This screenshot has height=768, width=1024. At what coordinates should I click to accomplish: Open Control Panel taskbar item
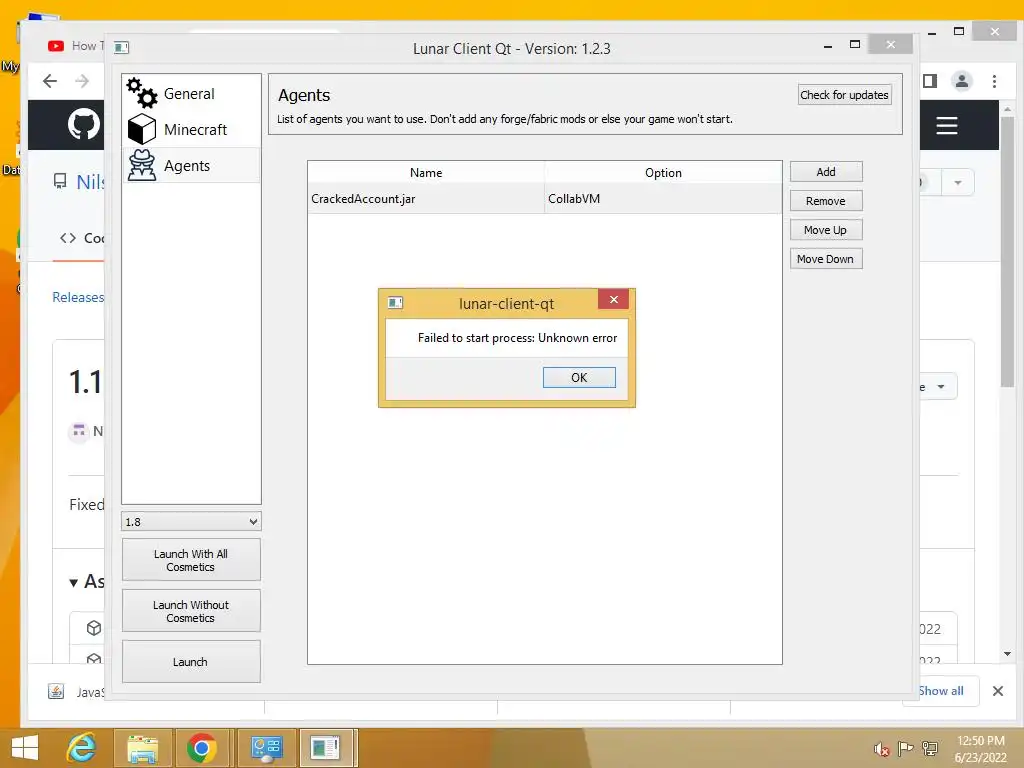[x=266, y=748]
